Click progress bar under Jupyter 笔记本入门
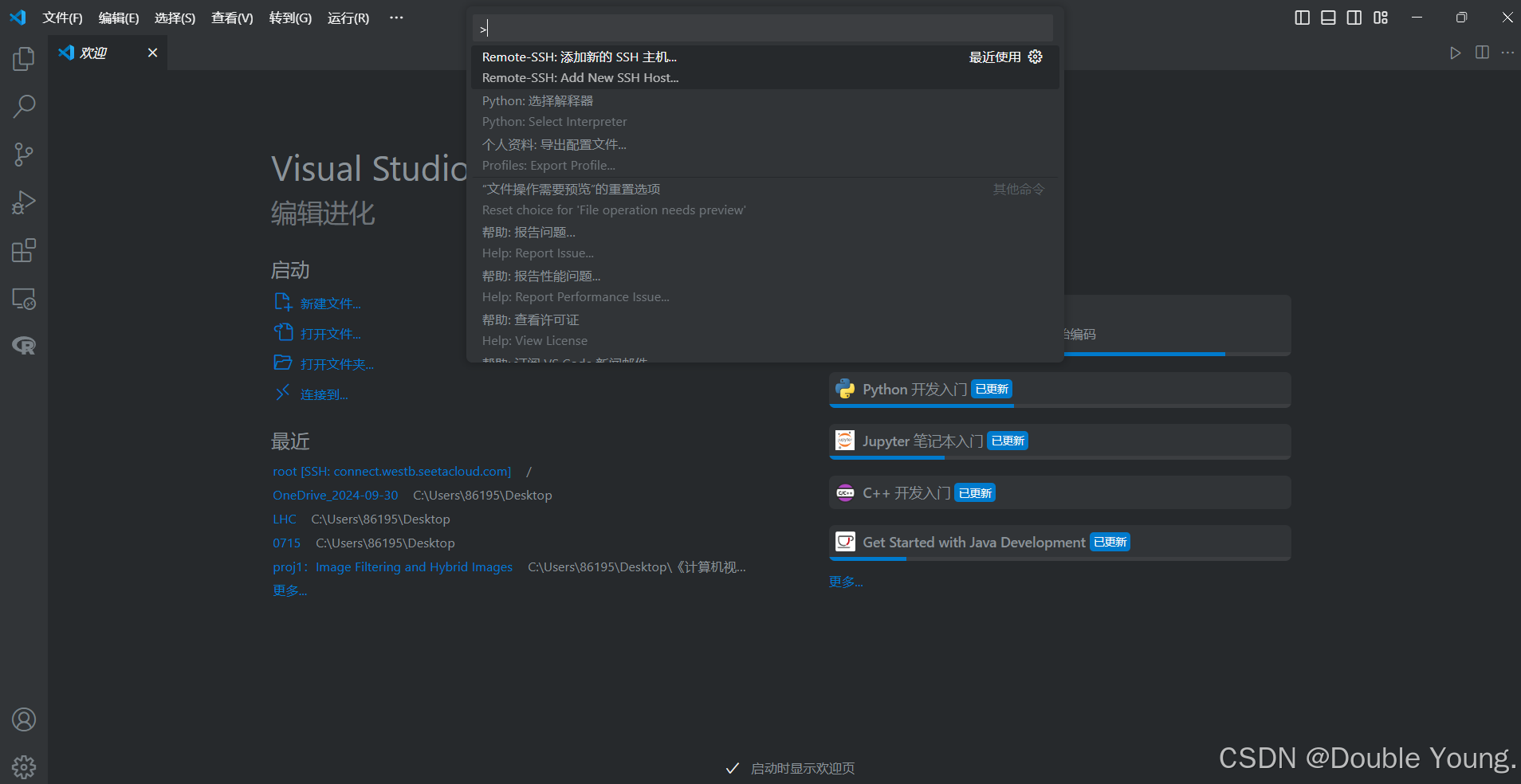1521x784 pixels. (x=1059, y=458)
